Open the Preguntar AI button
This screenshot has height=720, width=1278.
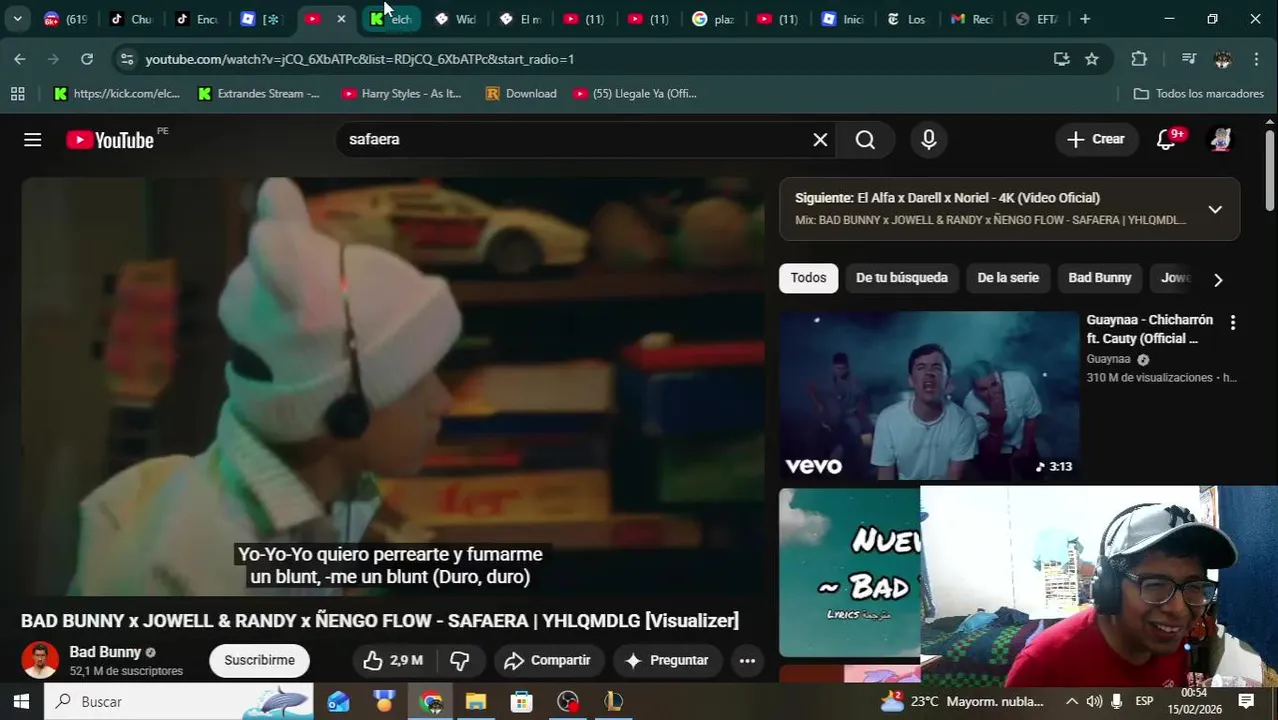[x=666, y=660]
